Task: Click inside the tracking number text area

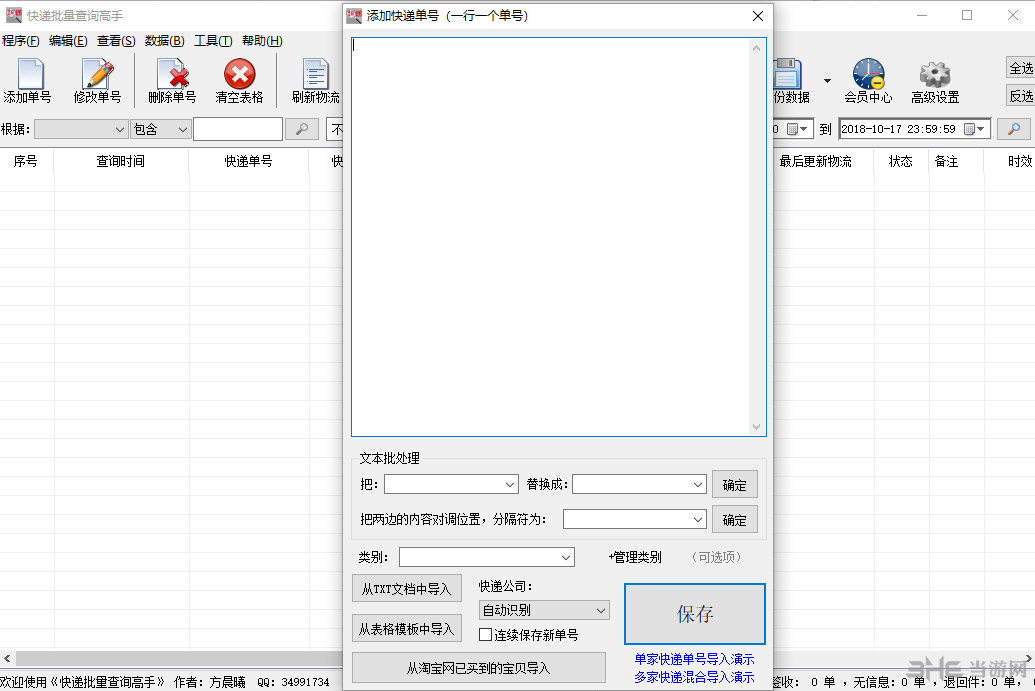Action: point(551,237)
